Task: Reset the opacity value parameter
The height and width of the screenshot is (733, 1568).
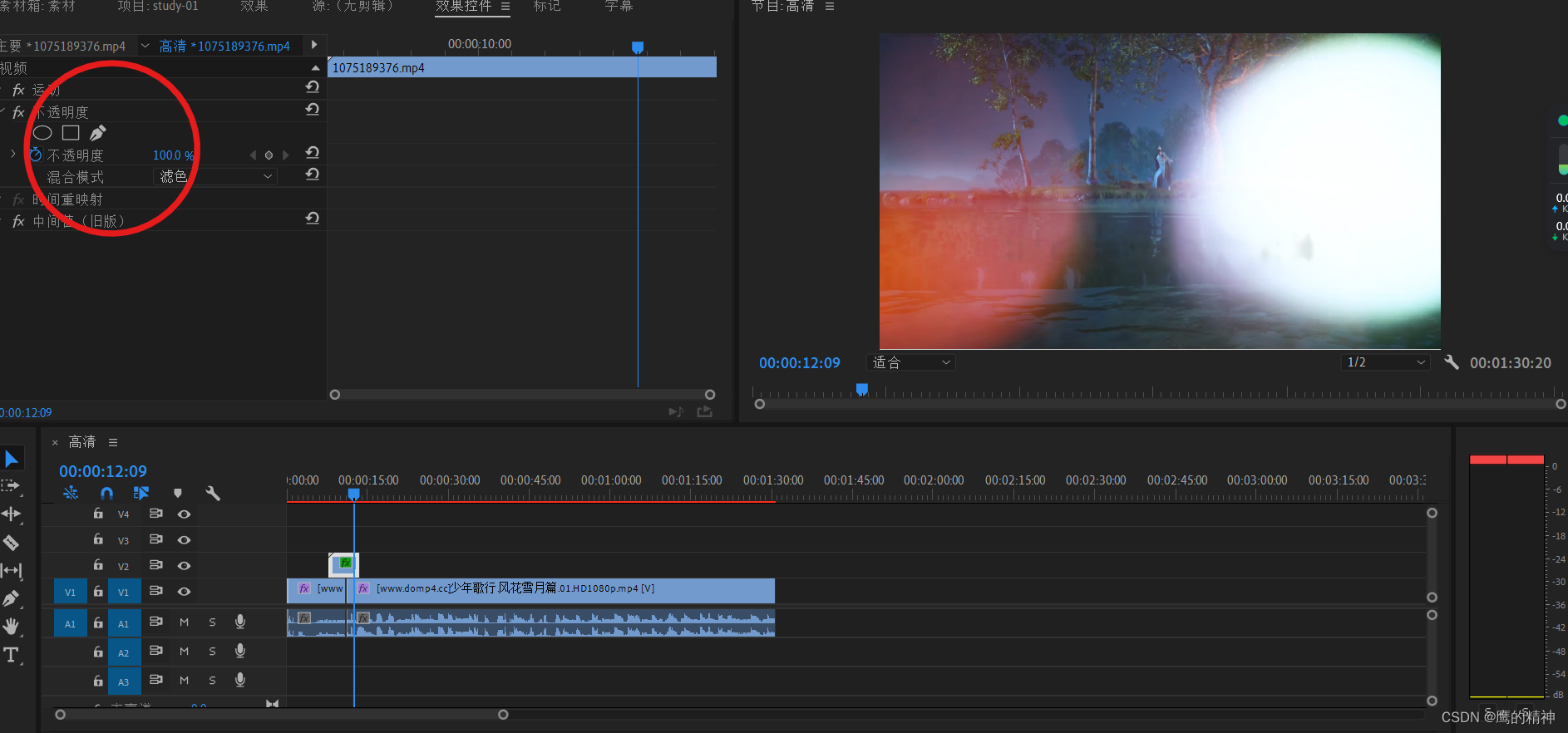Action: pyautogui.click(x=313, y=153)
